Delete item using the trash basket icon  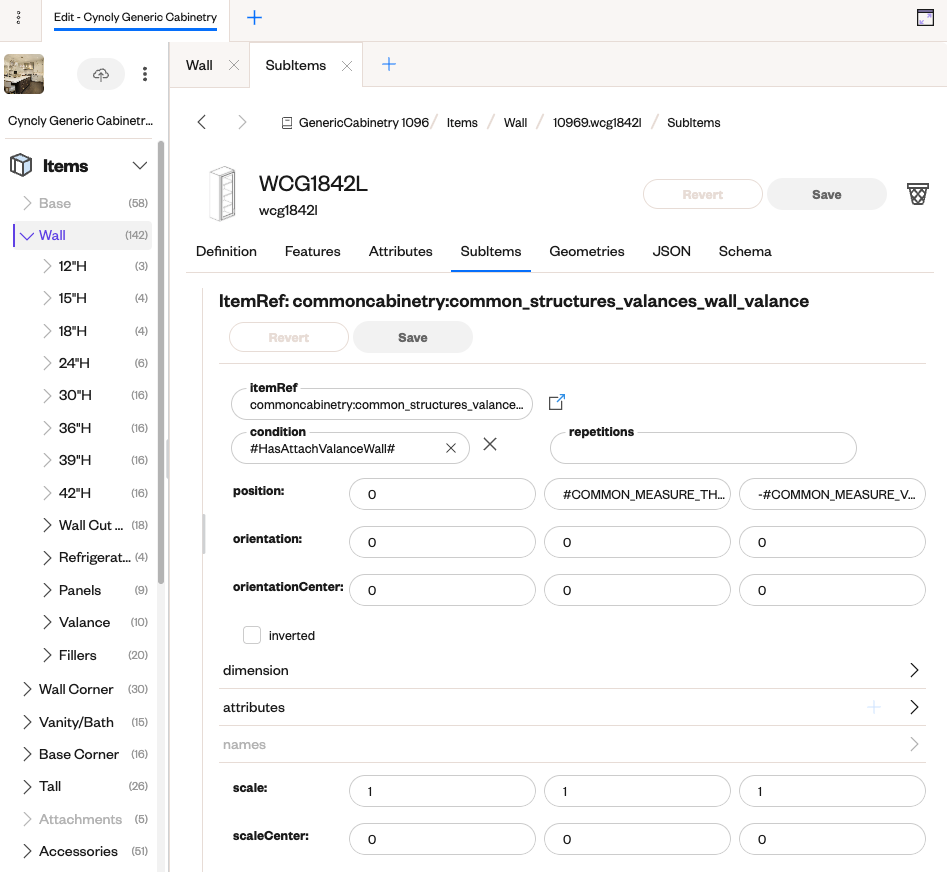(x=917, y=194)
